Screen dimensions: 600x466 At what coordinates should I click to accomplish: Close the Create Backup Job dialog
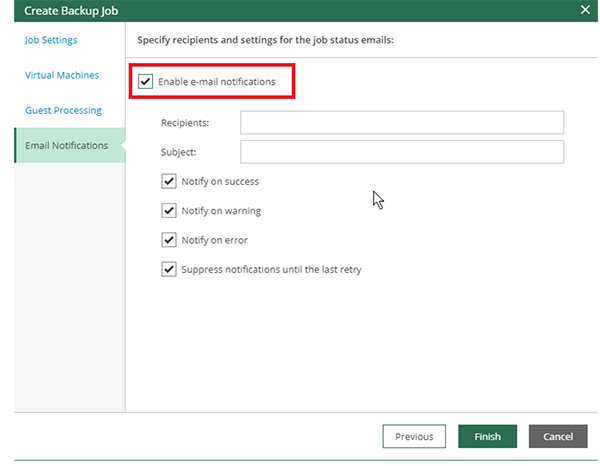(585, 9)
